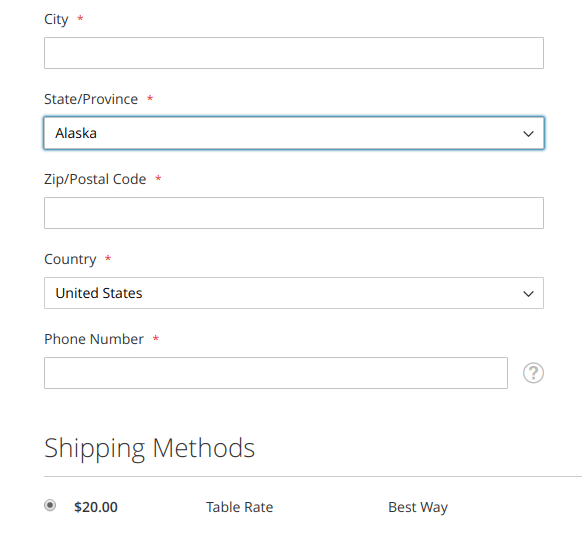Click the Shipping Methods heading
Screen dimensions: 582x547
click(x=150, y=449)
